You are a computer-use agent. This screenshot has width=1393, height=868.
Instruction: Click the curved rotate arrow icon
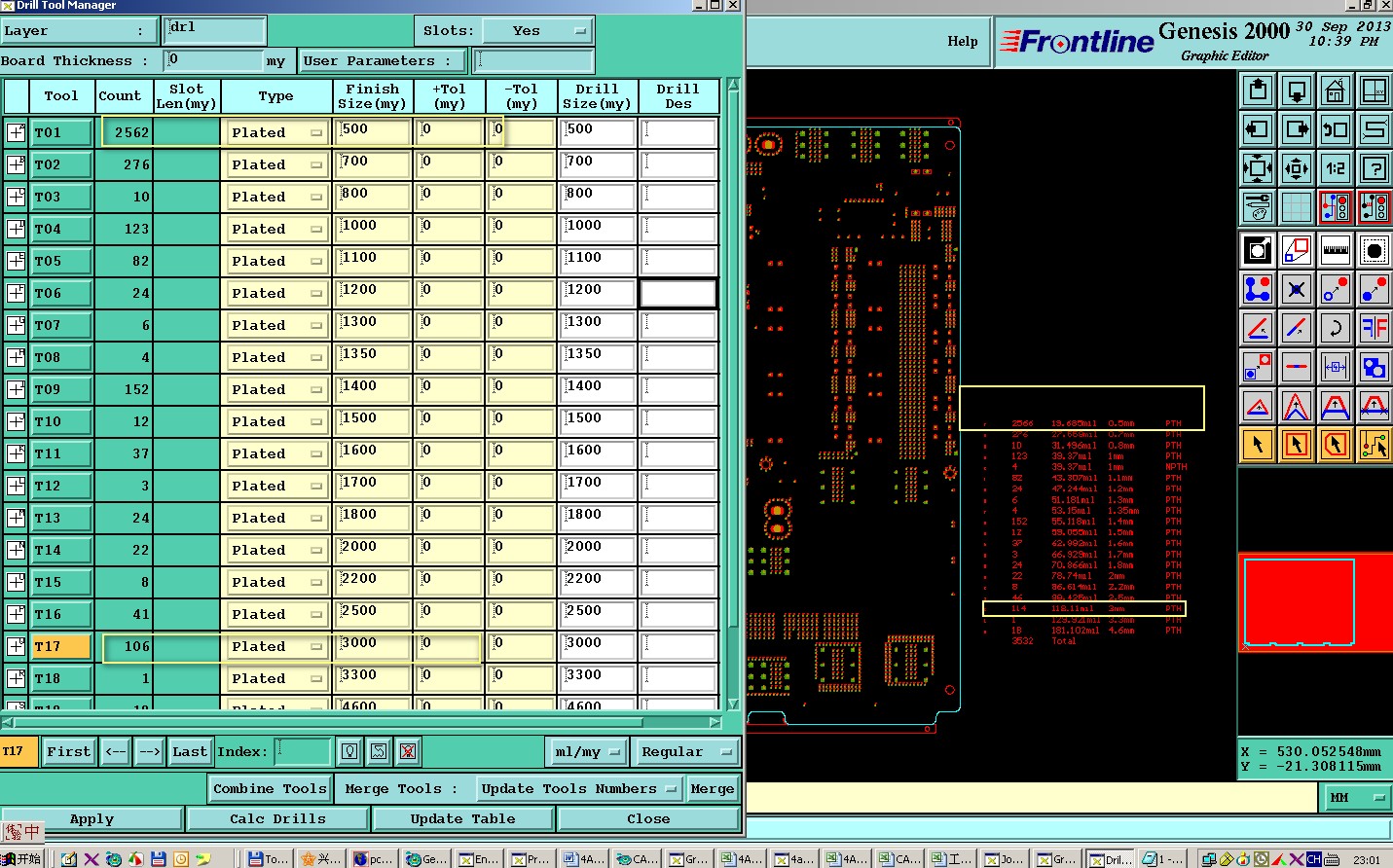tap(1336, 328)
